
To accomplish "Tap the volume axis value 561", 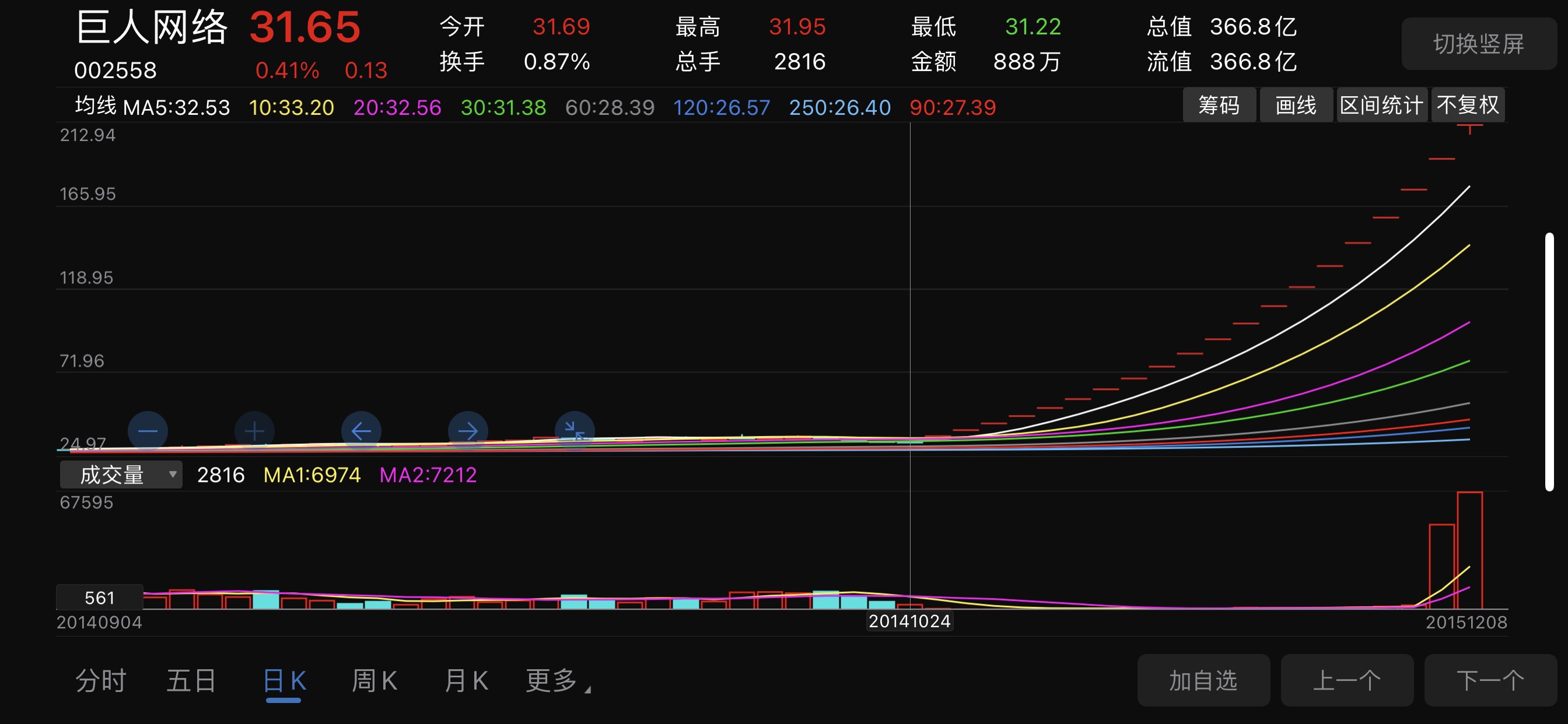I will [x=100, y=598].
